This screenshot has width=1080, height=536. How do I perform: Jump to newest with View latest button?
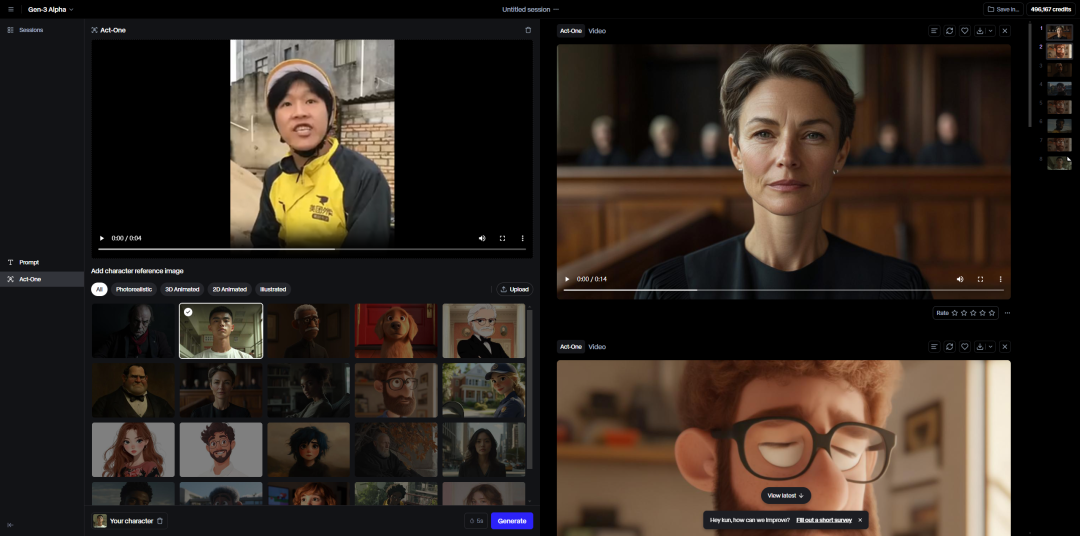785,495
